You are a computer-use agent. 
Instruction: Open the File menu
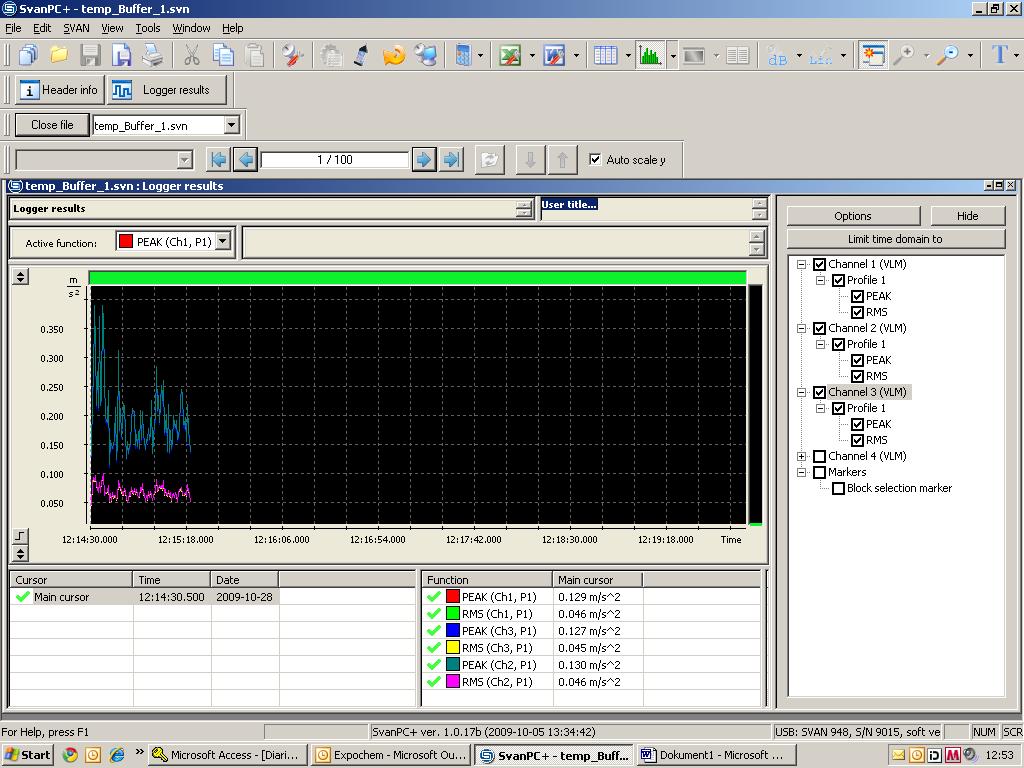pyautogui.click(x=13, y=28)
